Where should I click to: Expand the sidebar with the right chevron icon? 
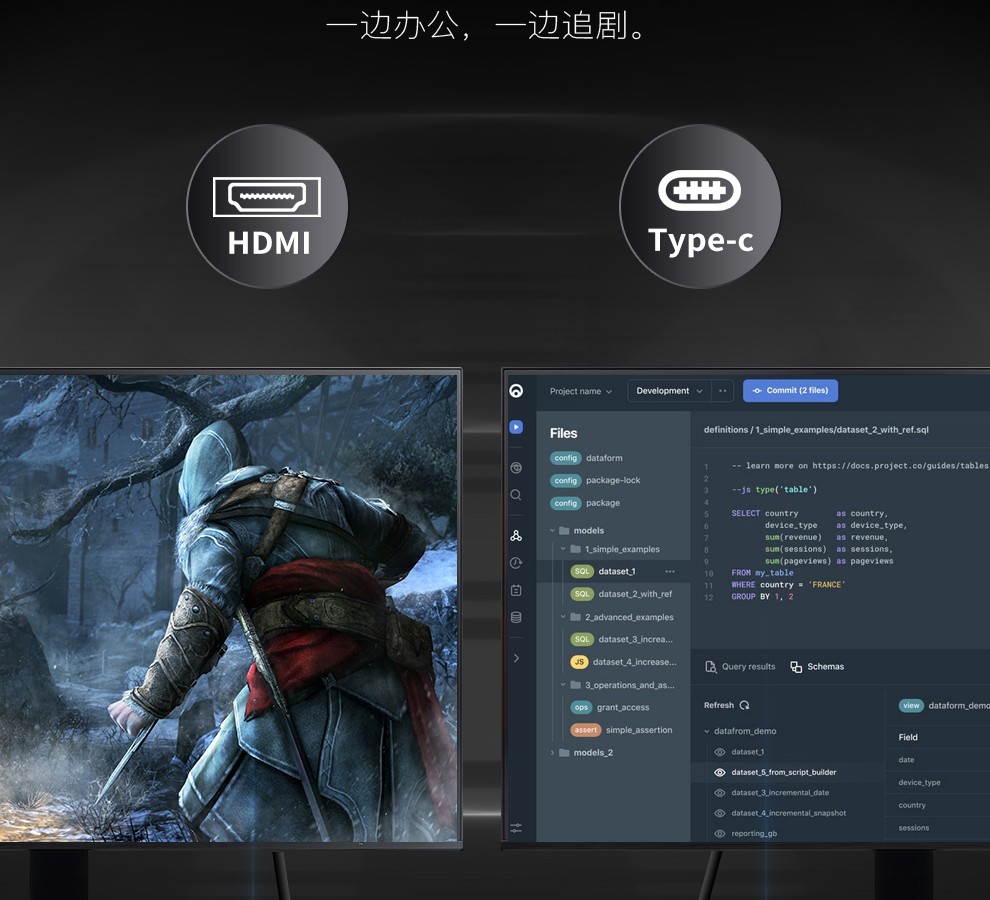(x=516, y=658)
